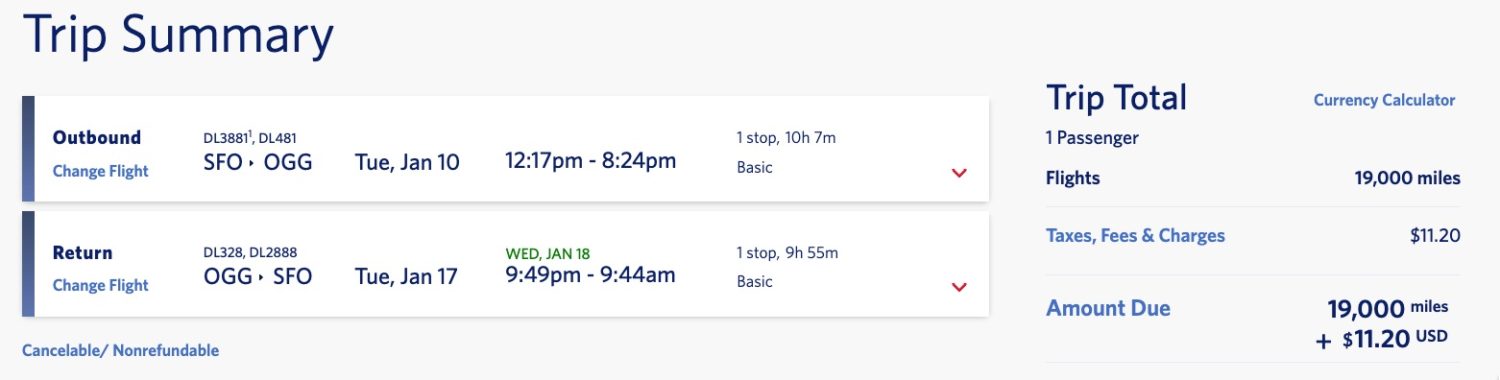Click the Basic fare label for Outbound
The width and height of the screenshot is (1500, 380).
755,167
